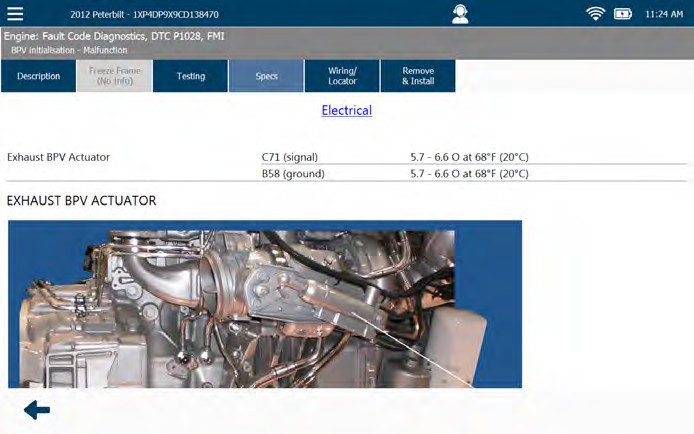Tap the exhaust BPV actuator engine photo

pos(264,304)
